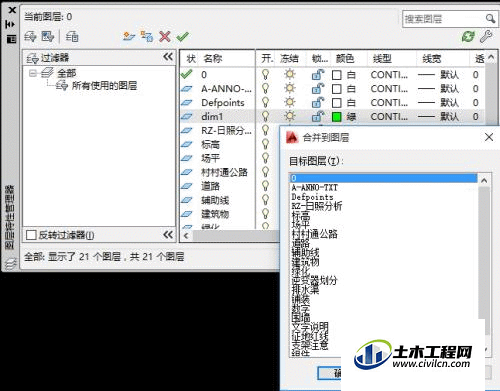Click the green color swatch of dim1
The image size is (500, 391).
pyautogui.click(x=337, y=117)
